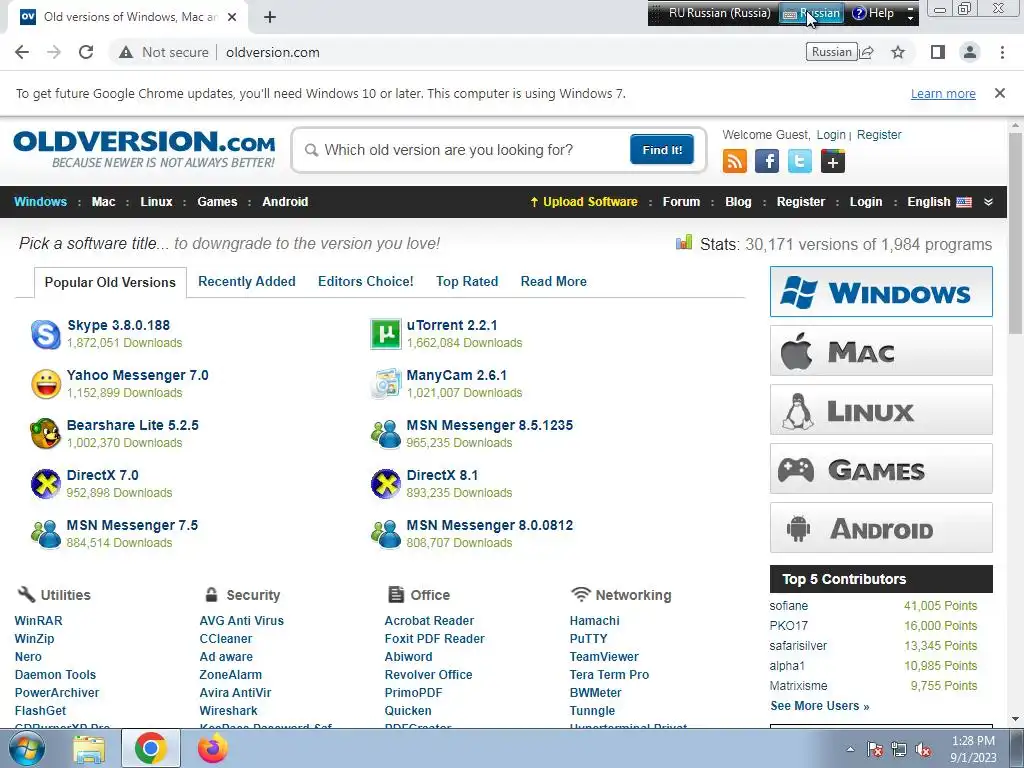Open the RSS feed icon
Image resolution: width=1024 pixels, height=768 pixels.
click(x=734, y=161)
